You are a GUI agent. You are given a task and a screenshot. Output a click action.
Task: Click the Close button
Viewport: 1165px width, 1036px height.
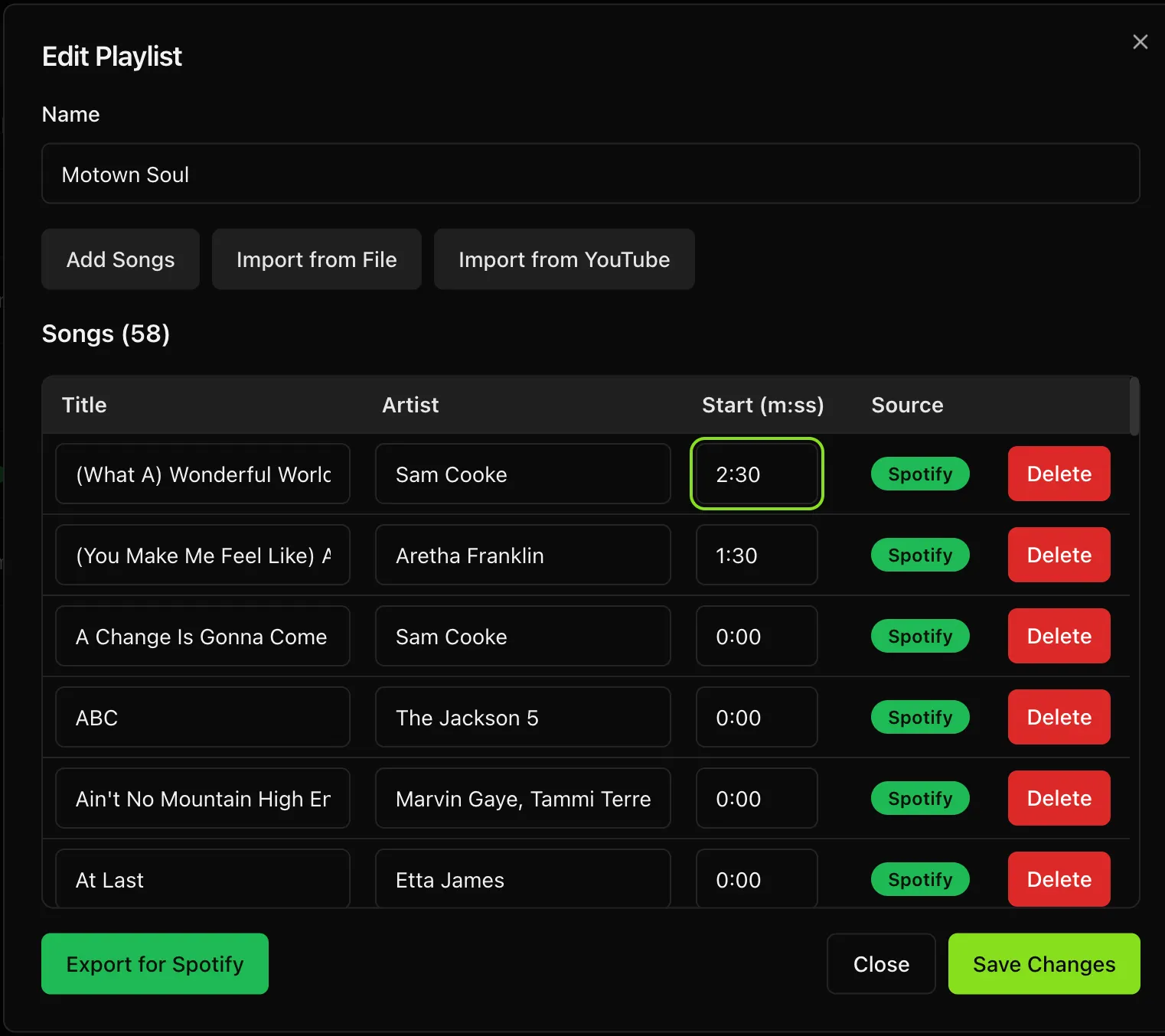(x=881, y=963)
